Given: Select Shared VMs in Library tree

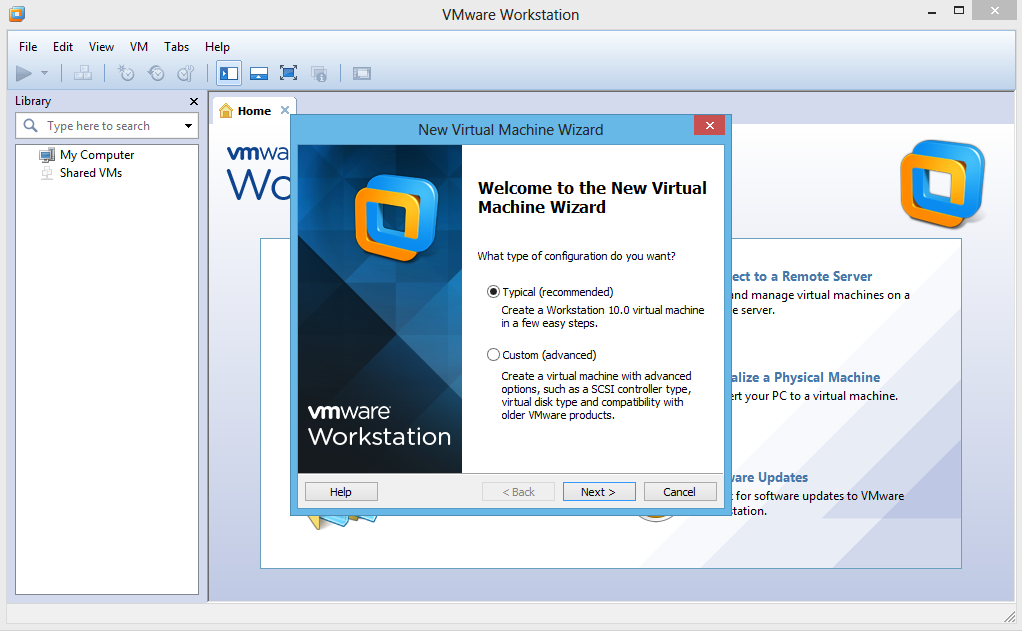Looking at the screenshot, I should click(x=91, y=173).
